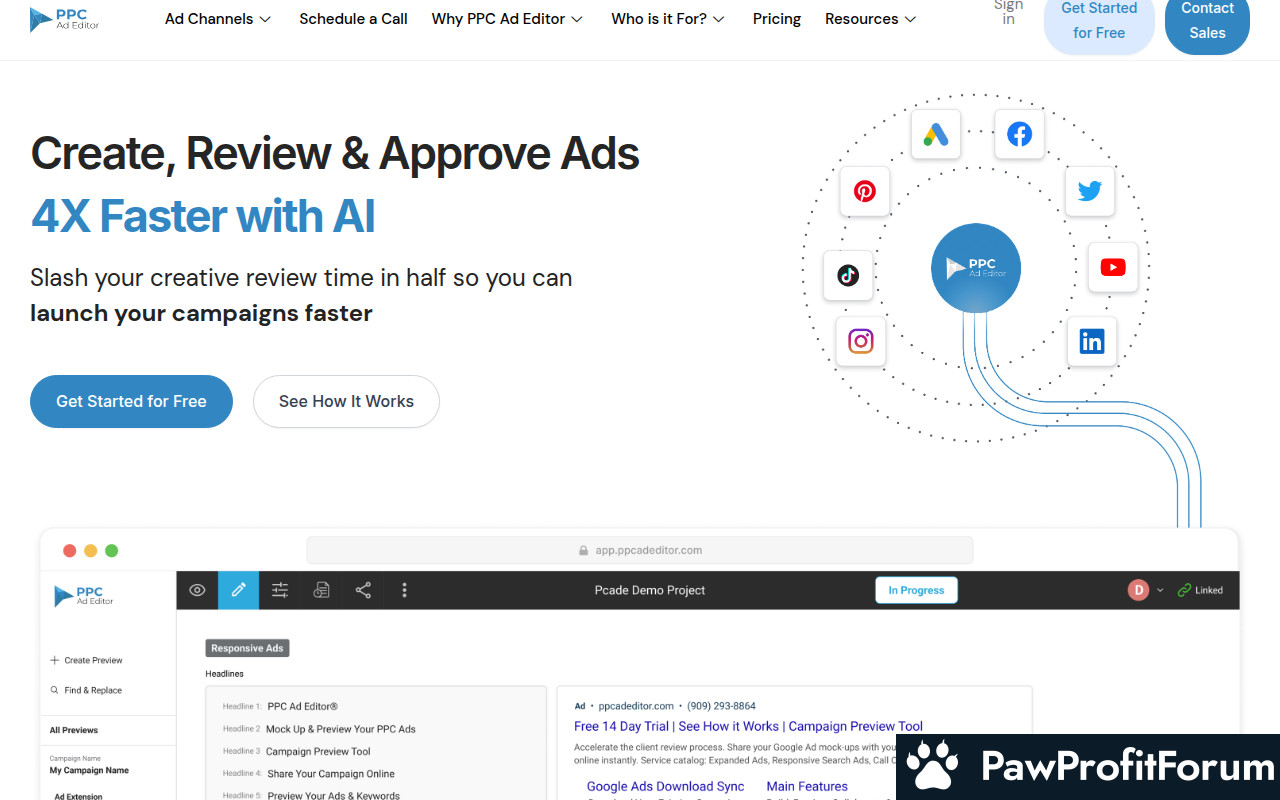Open the share icon in dark toolbar

(x=363, y=590)
